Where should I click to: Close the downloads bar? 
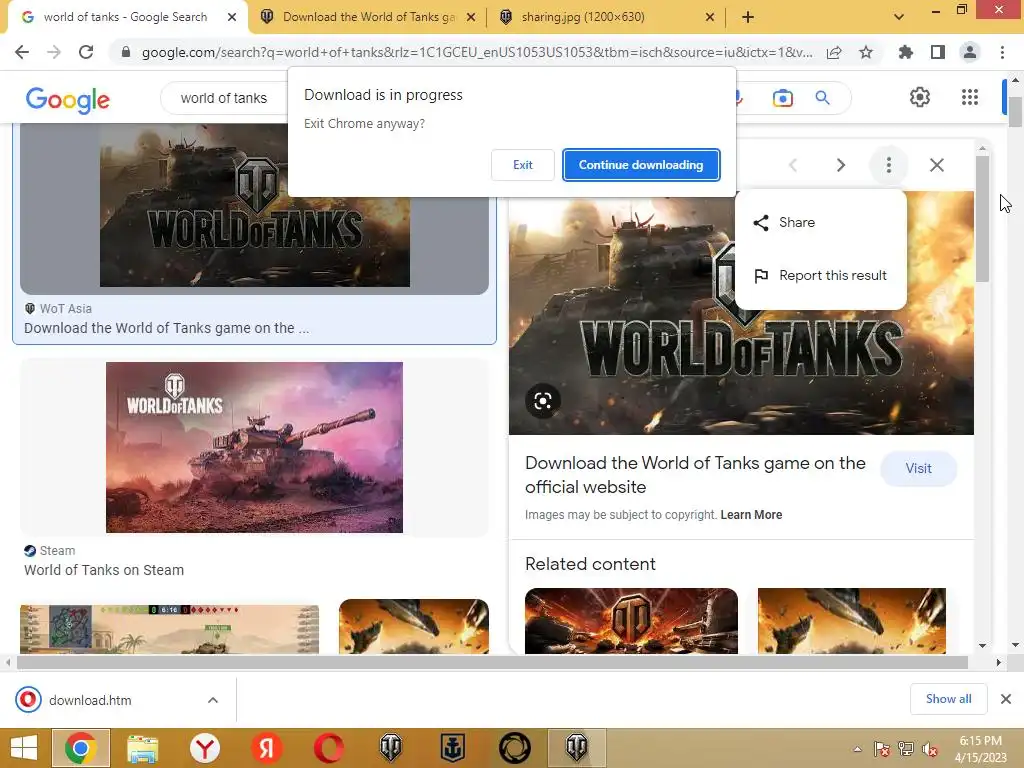tap(1006, 699)
